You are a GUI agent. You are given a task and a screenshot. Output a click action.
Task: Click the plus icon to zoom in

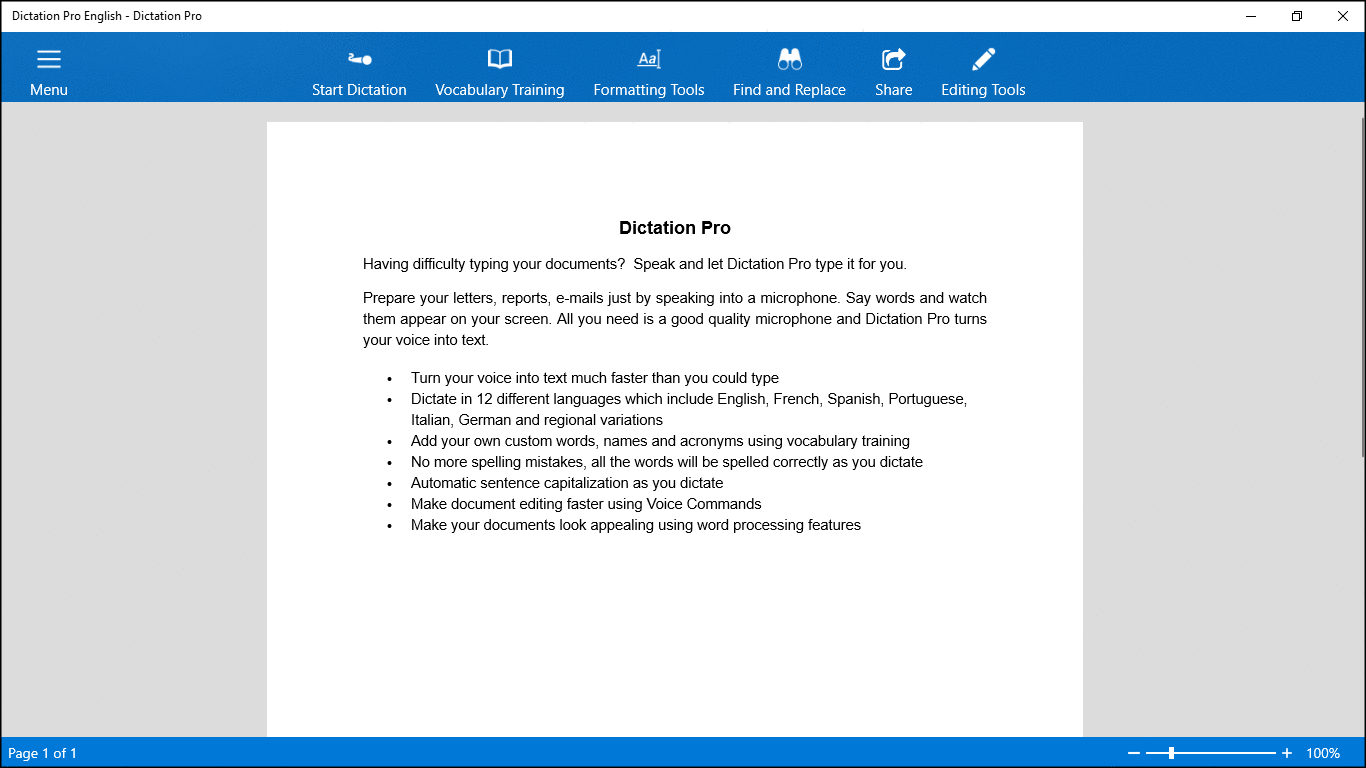point(1286,752)
